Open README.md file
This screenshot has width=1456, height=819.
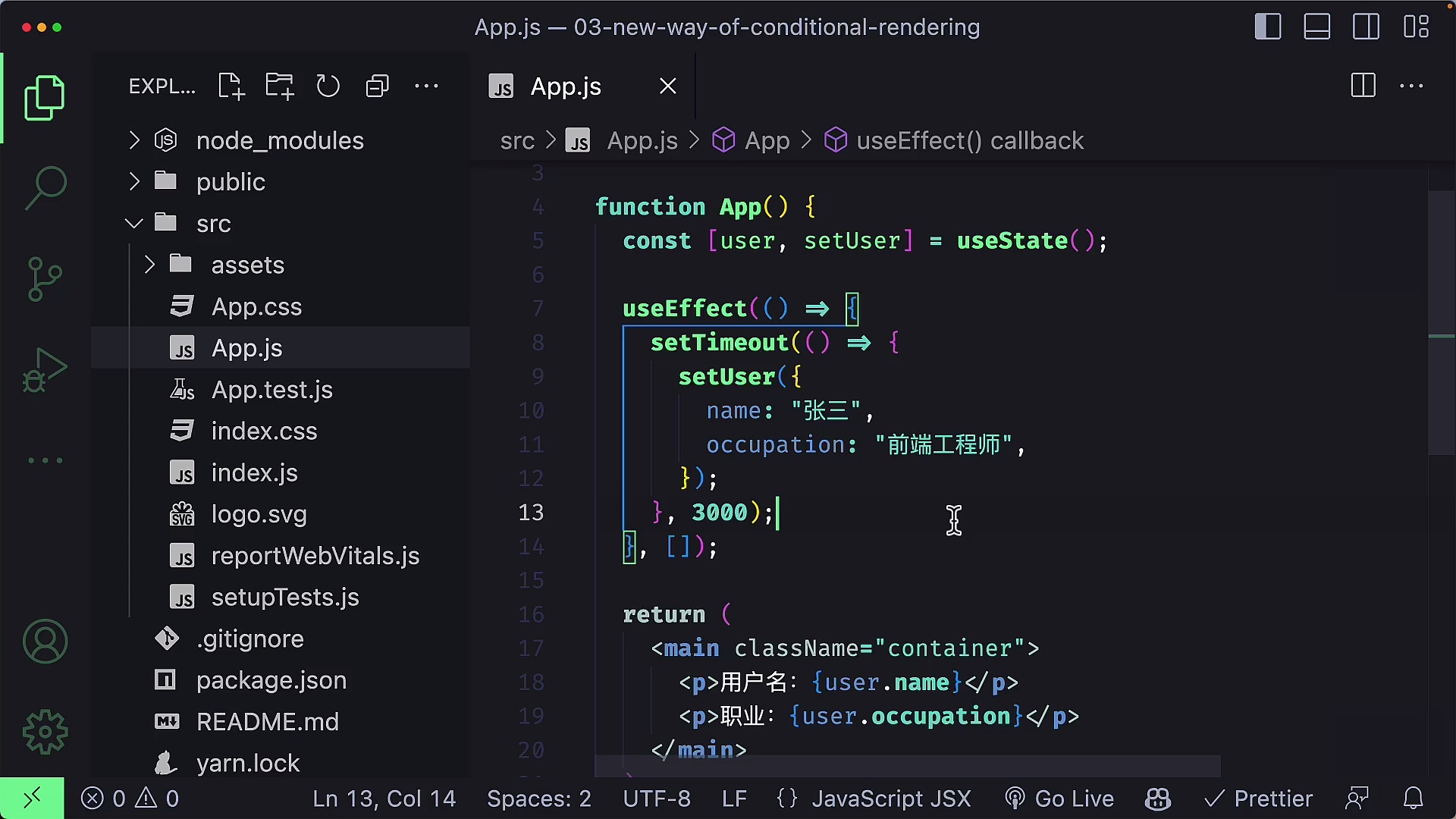pyautogui.click(x=281, y=722)
